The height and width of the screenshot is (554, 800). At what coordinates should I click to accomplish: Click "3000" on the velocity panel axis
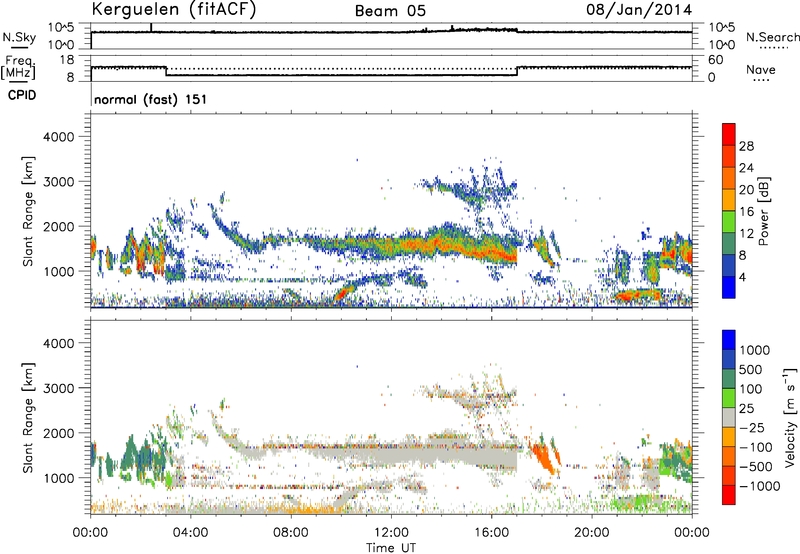coord(59,388)
